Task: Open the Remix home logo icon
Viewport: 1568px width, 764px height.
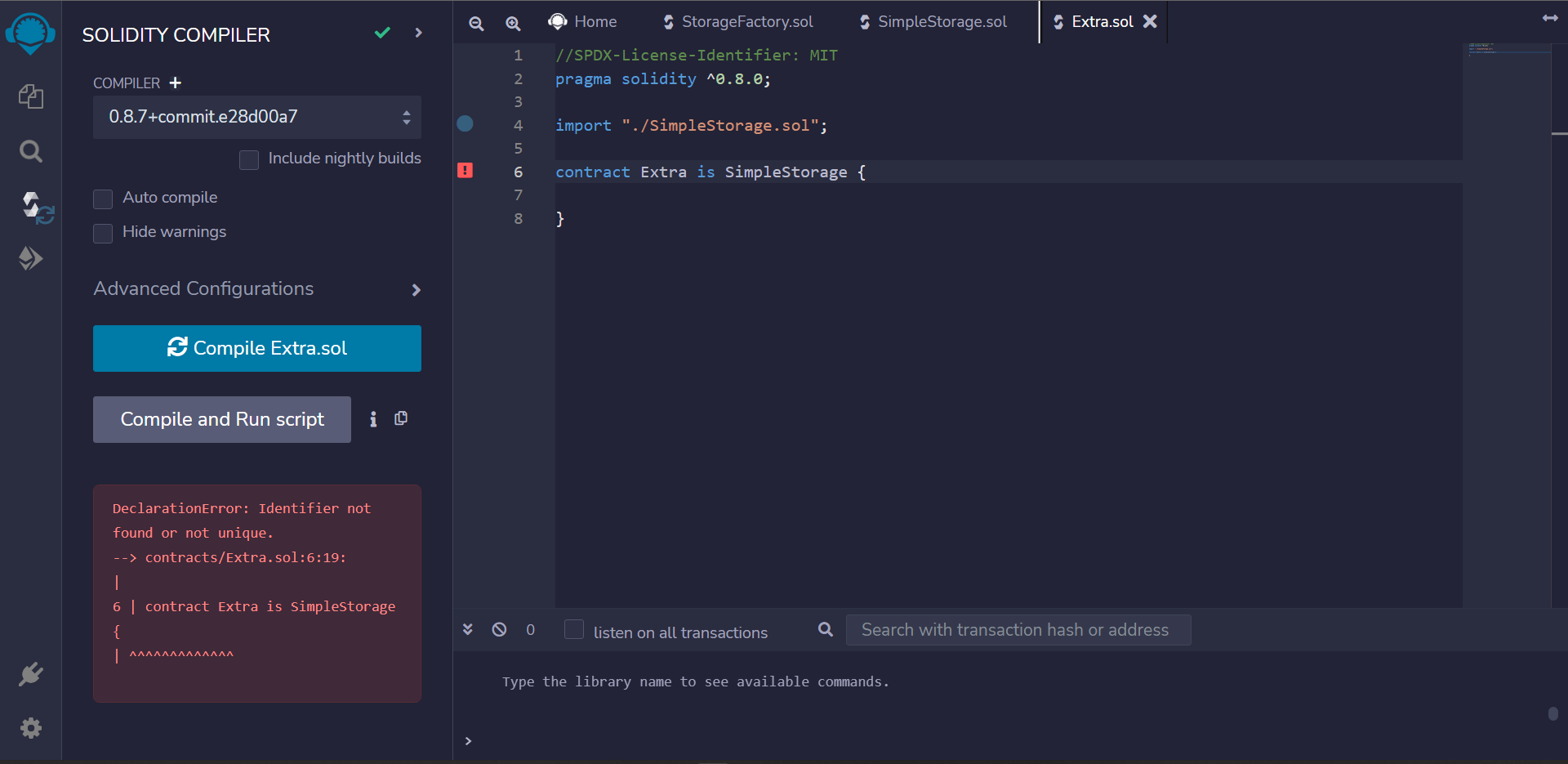Action: pyautogui.click(x=30, y=34)
